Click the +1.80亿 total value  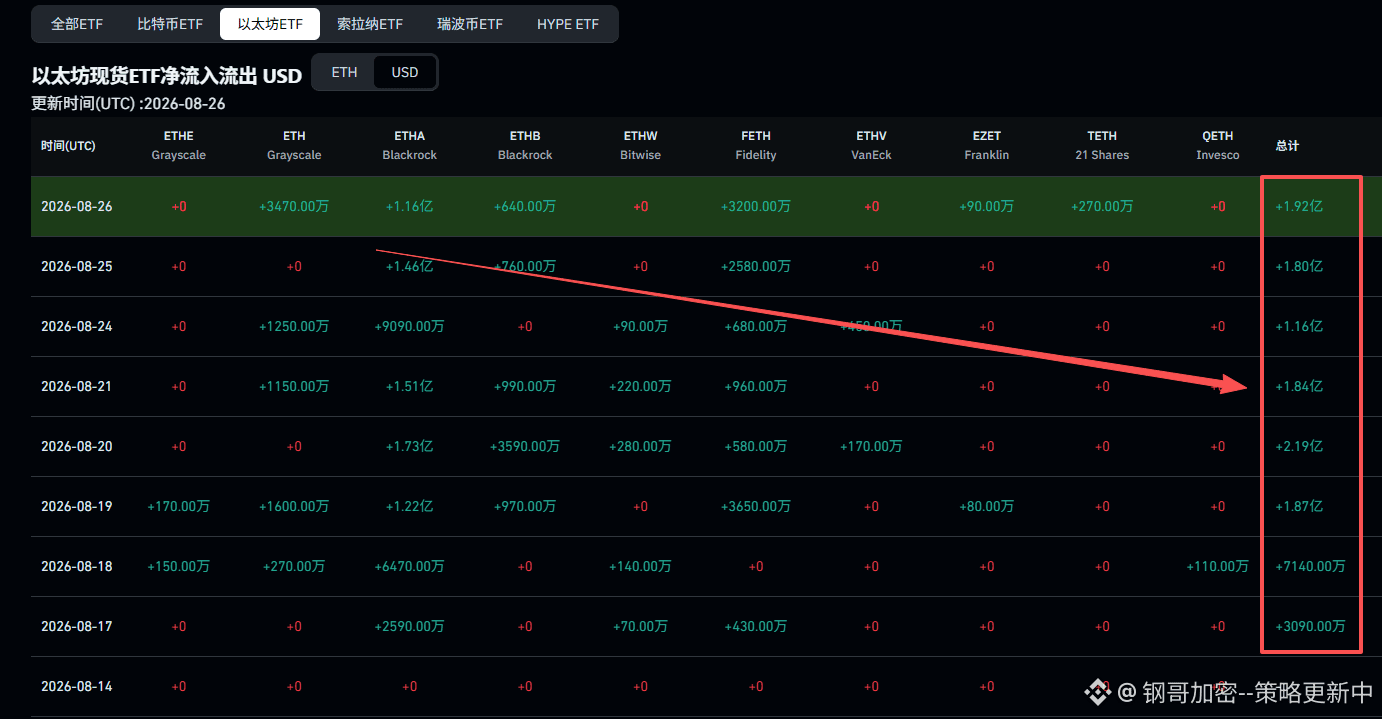click(1299, 266)
